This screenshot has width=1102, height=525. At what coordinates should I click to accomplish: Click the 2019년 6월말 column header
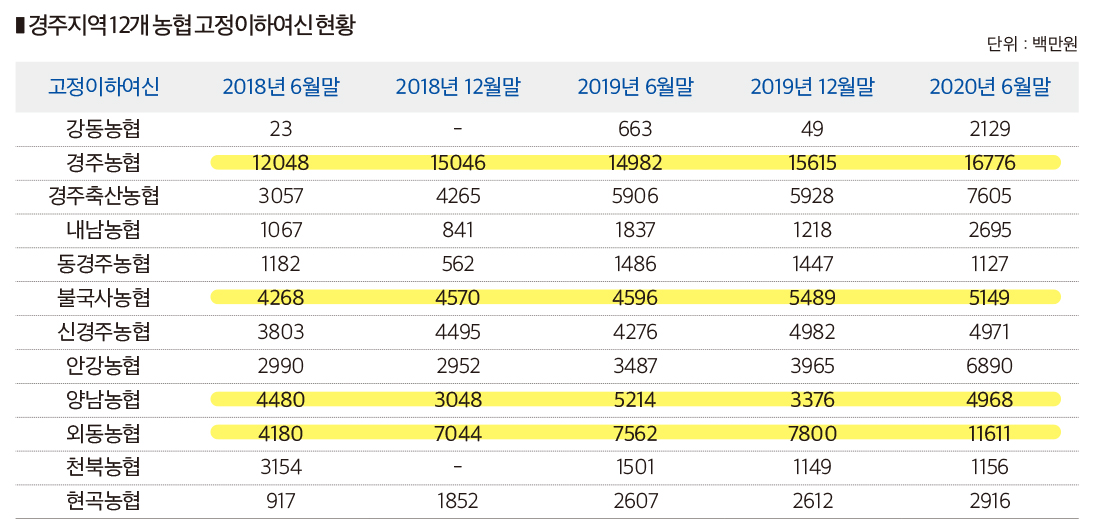(635, 87)
